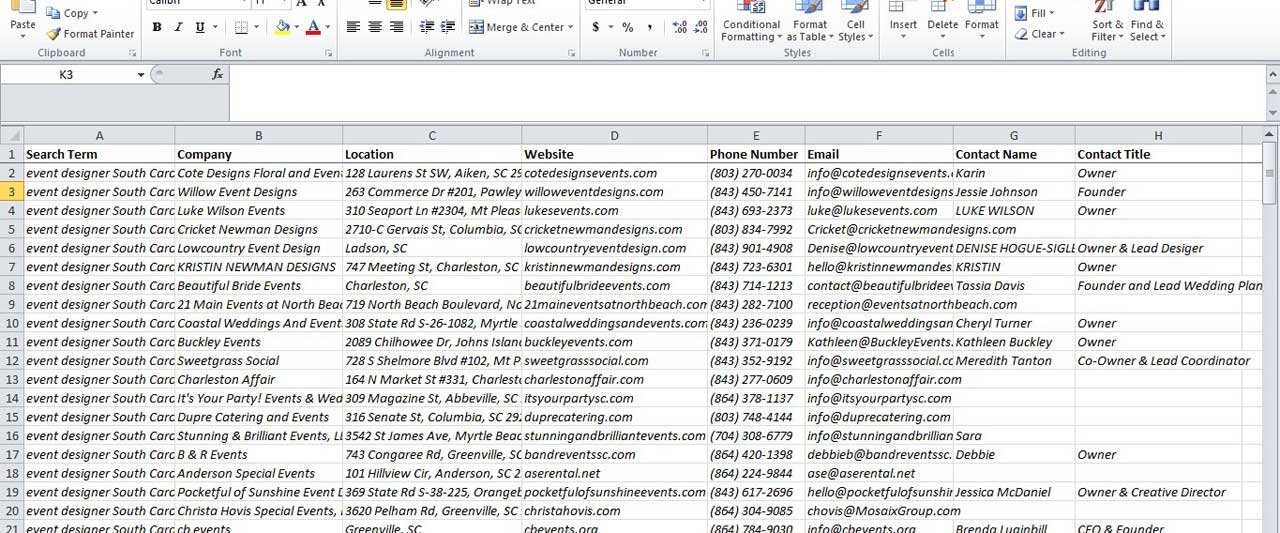Open font color dropdown arrow
Image resolution: width=1280 pixels, height=533 pixels.
[x=328, y=27]
